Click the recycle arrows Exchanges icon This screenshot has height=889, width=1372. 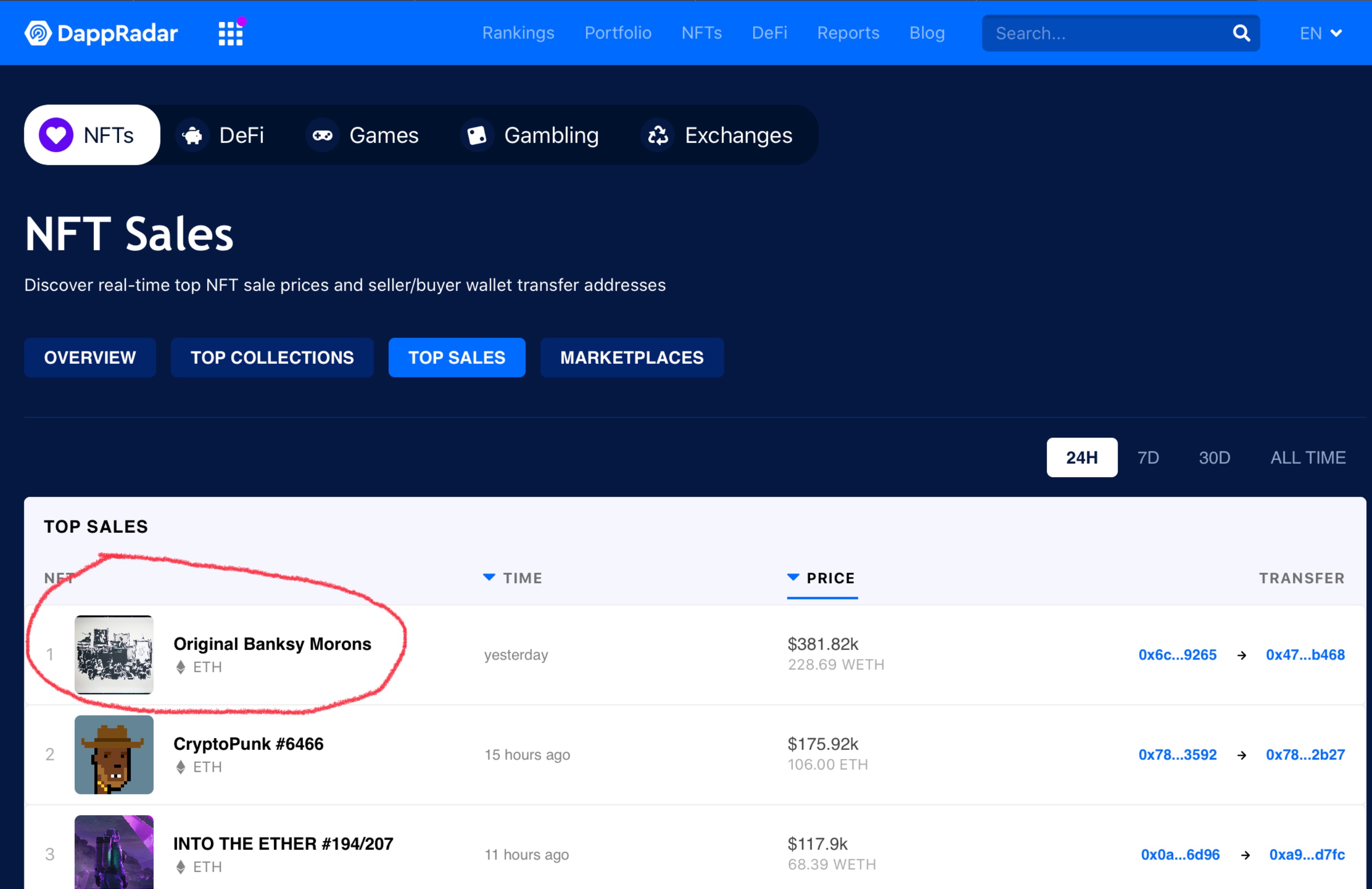pyautogui.click(x=658, y=135)
